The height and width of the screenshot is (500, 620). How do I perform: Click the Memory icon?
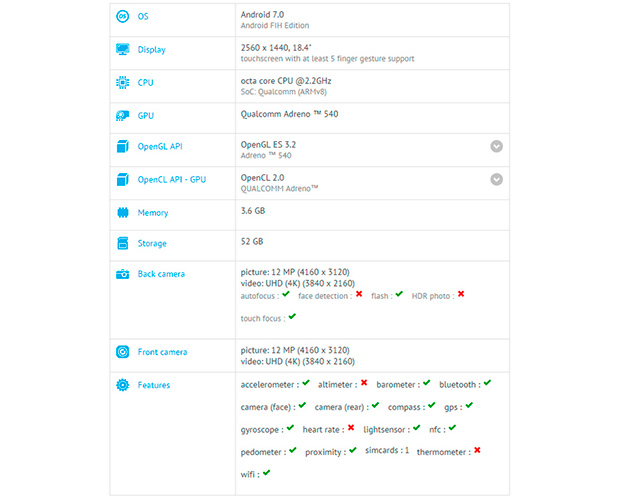122,213
